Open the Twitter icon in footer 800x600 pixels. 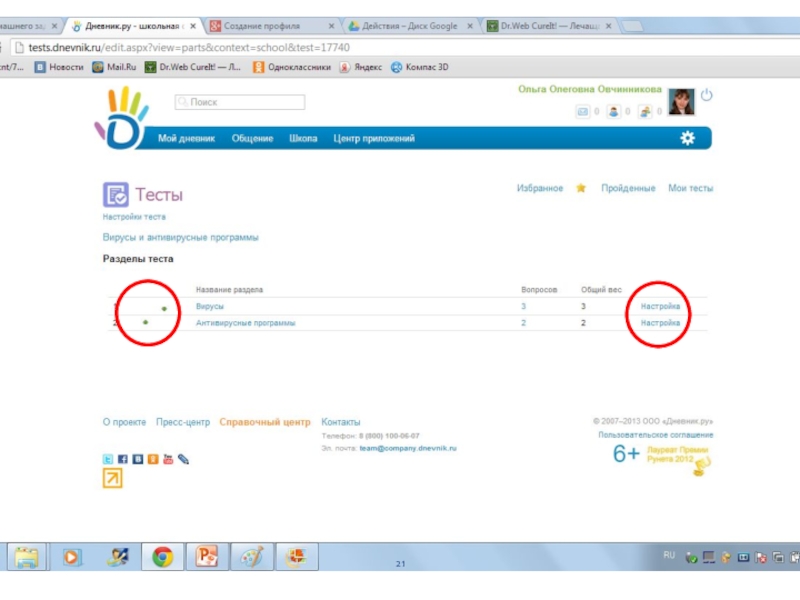pos(108,459)
